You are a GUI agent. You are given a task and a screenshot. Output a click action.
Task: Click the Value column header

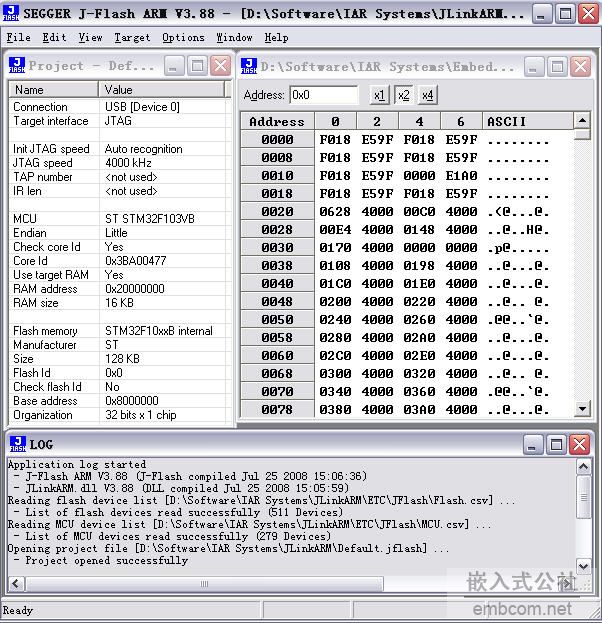(x=161, y=89)
